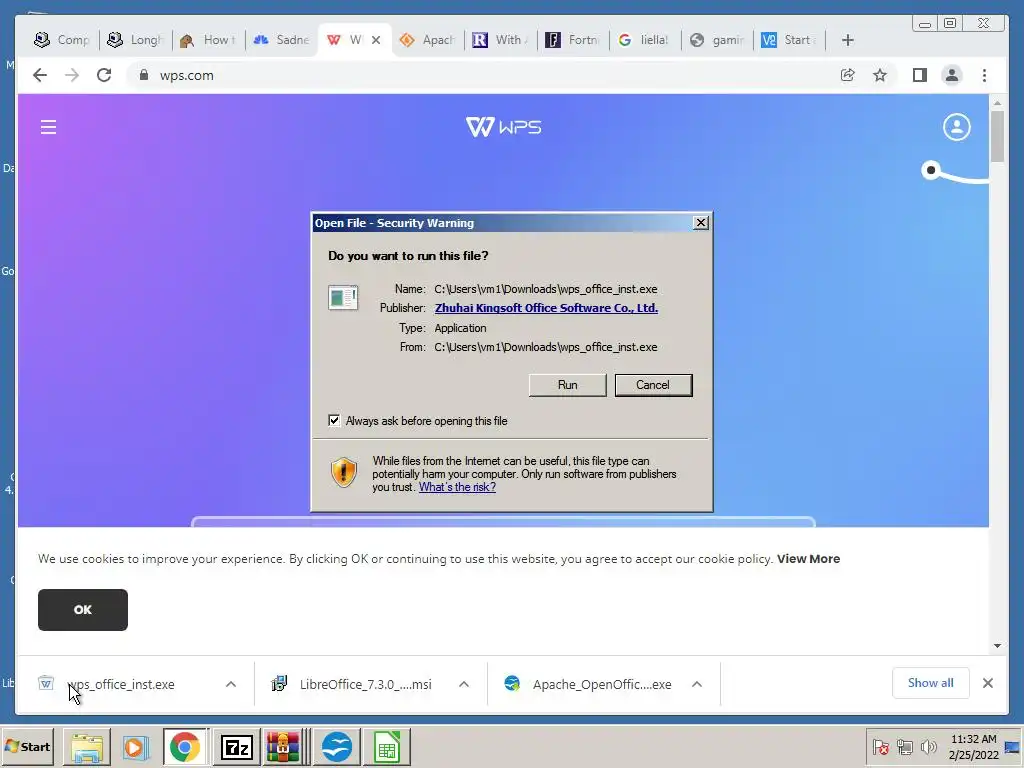
Task: Cancel the Open File security dialog
Action: (x=653, y=385)
